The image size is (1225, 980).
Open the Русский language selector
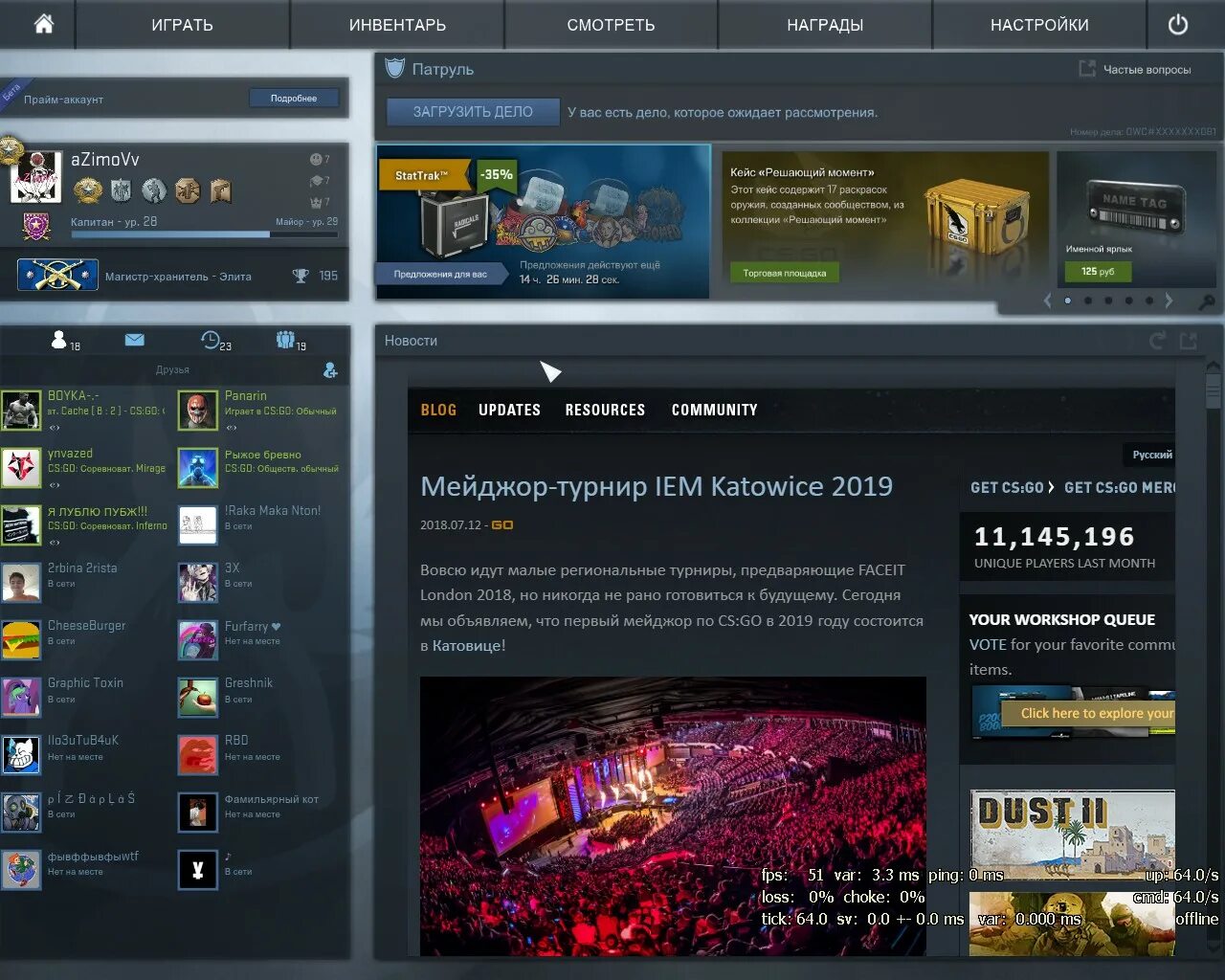[1151, 455]
